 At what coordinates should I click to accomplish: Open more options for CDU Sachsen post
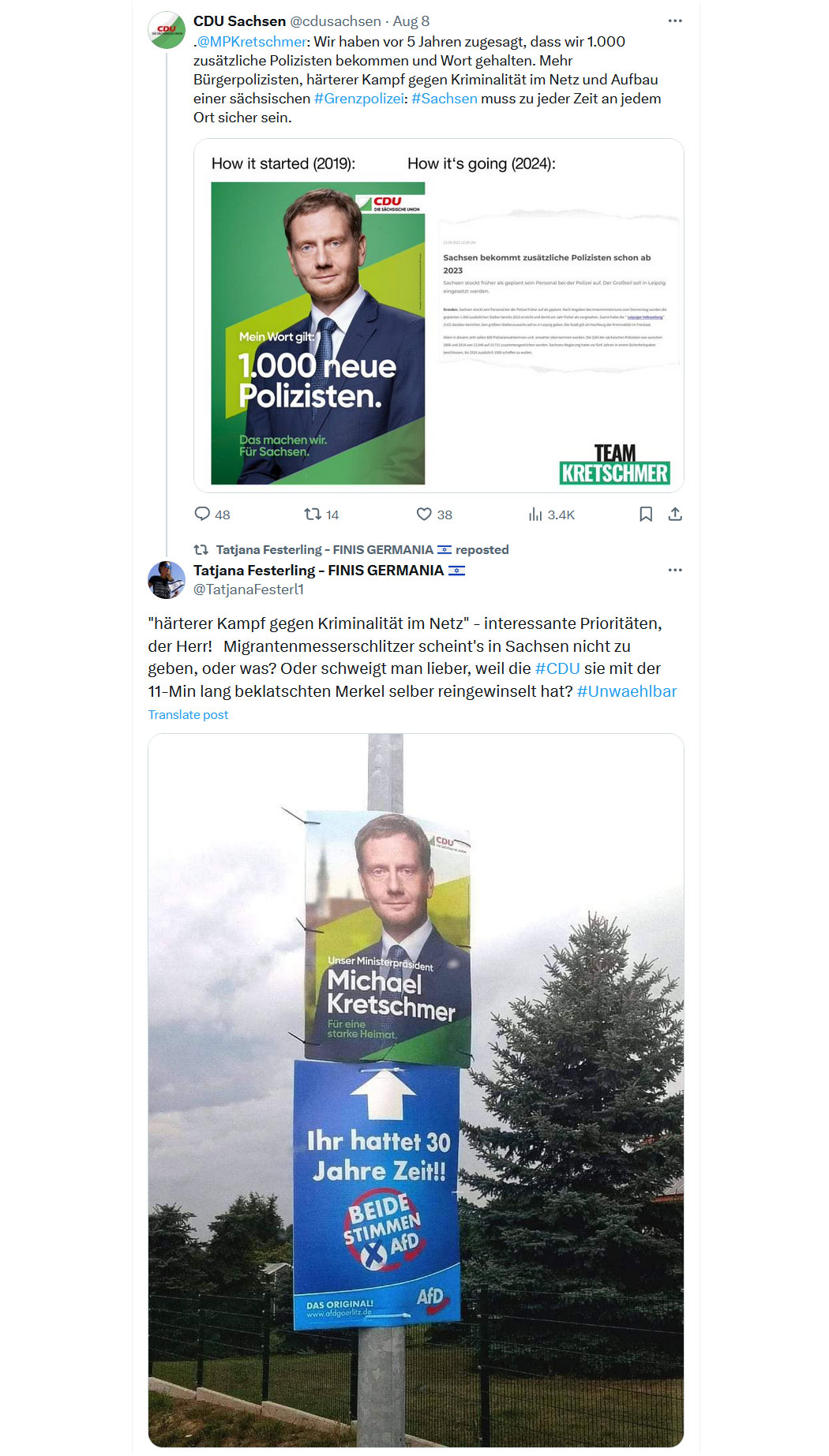(675, 21)
